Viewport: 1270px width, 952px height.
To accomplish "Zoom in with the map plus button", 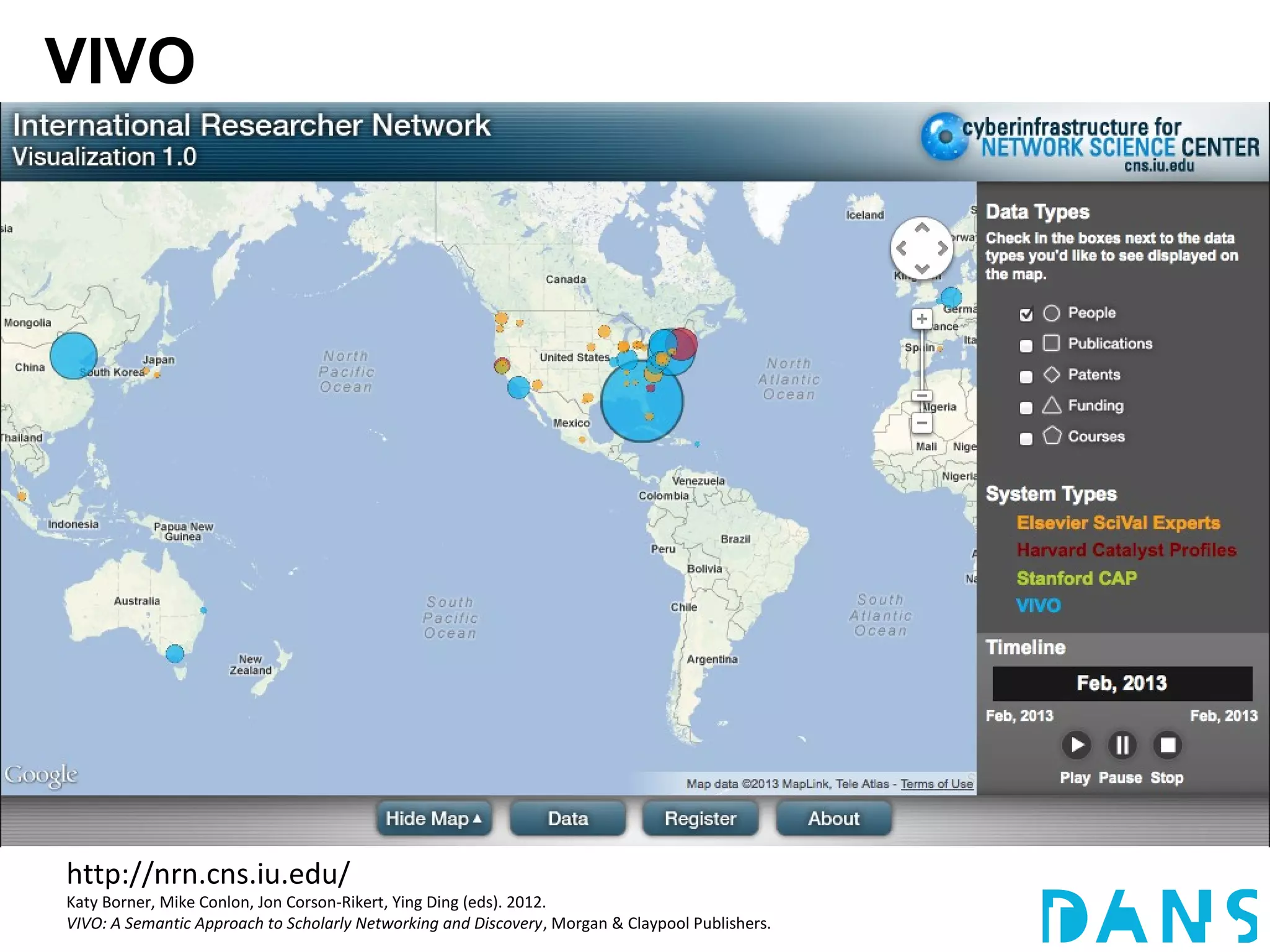I will (x=921, y=319).
